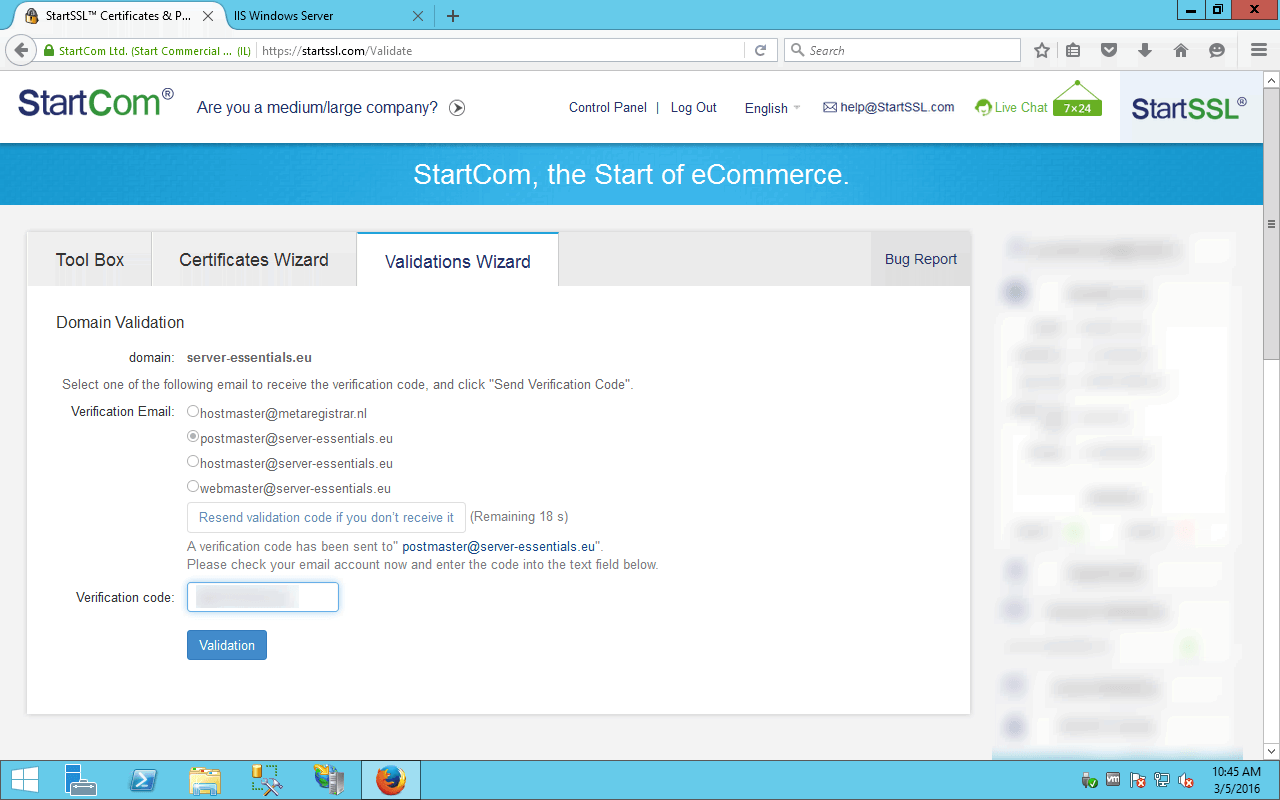
Task: Click the Firefox icon in the taskbar
Action: point(391,780)
